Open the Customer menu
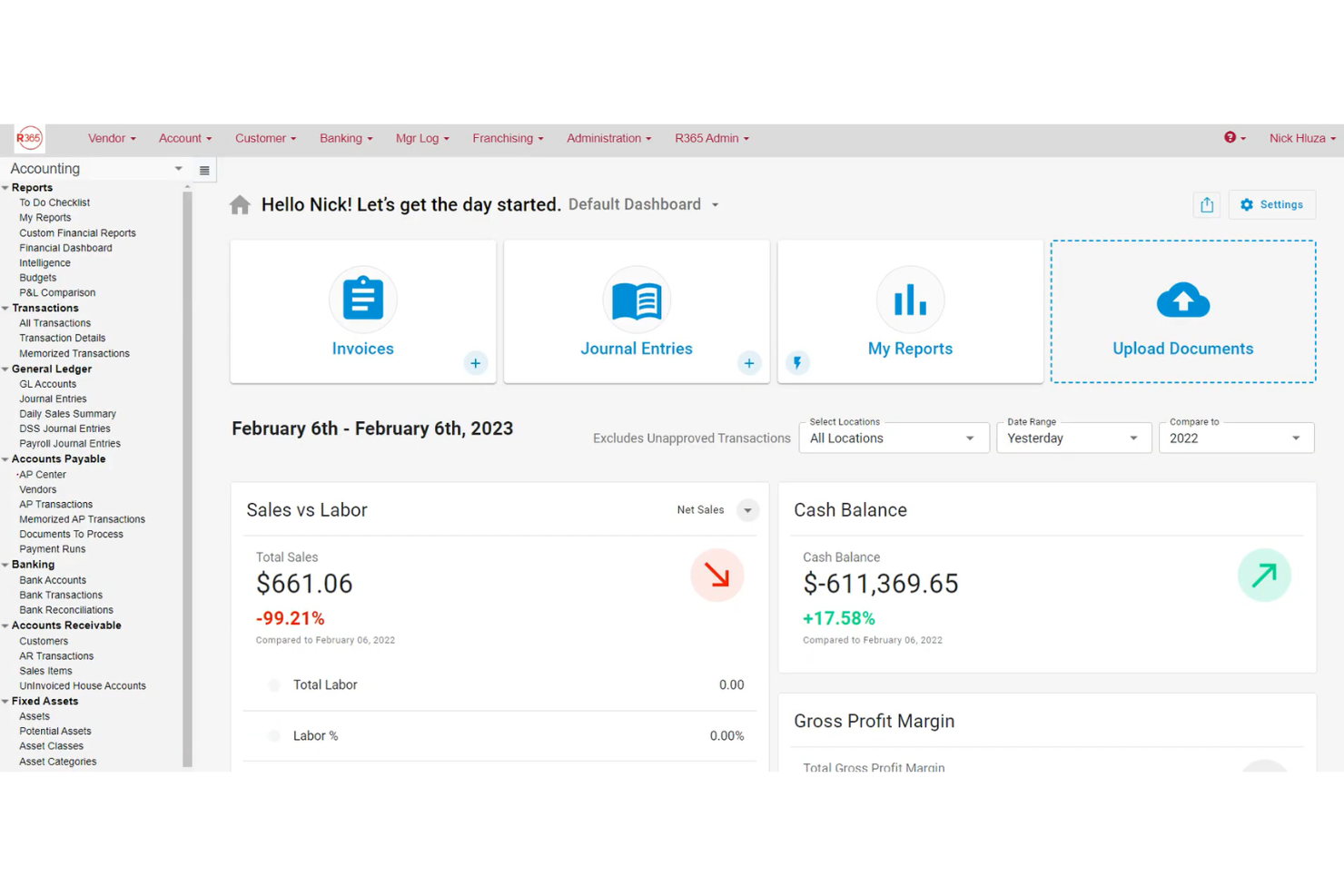 [265, 138]
